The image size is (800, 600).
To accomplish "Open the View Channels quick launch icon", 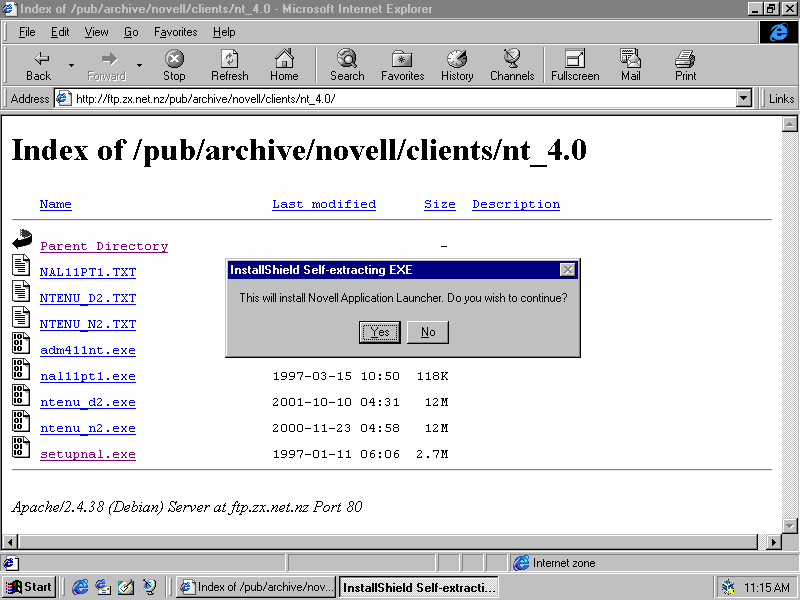I will tap(149, 587).
